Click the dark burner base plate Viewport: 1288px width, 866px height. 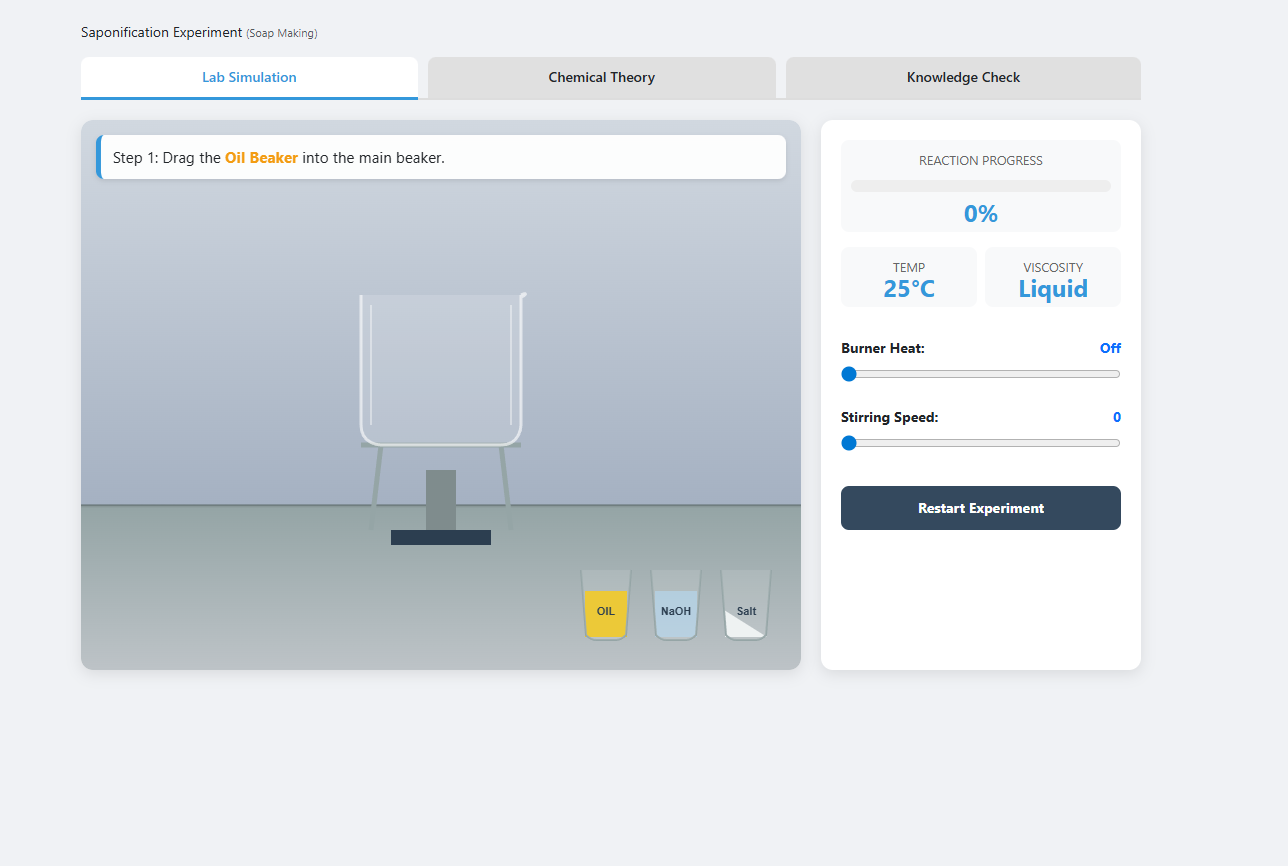point(441,538)
